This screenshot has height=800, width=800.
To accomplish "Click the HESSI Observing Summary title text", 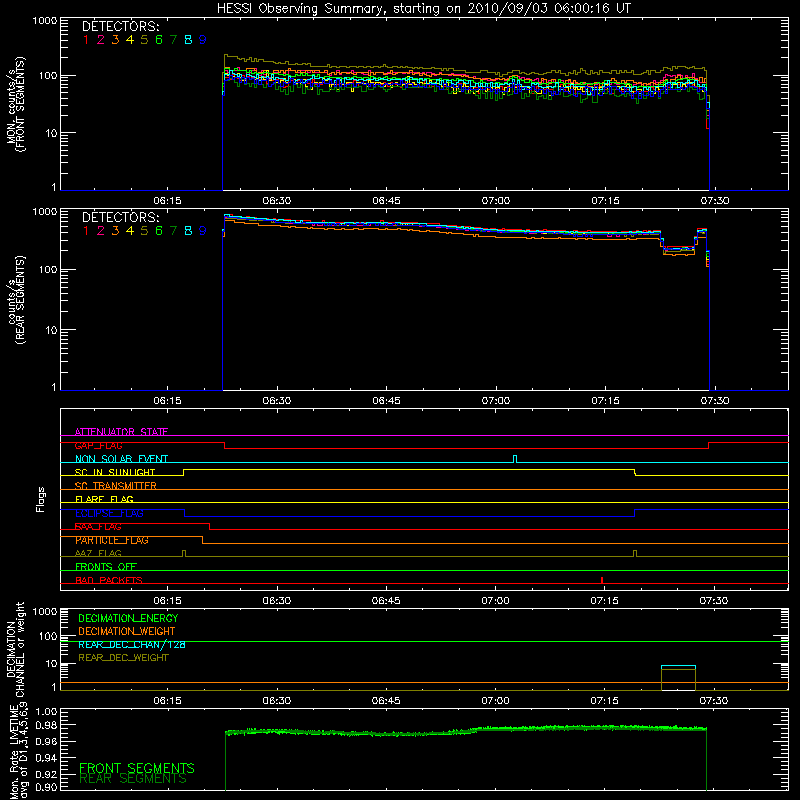I will [423, 8].
